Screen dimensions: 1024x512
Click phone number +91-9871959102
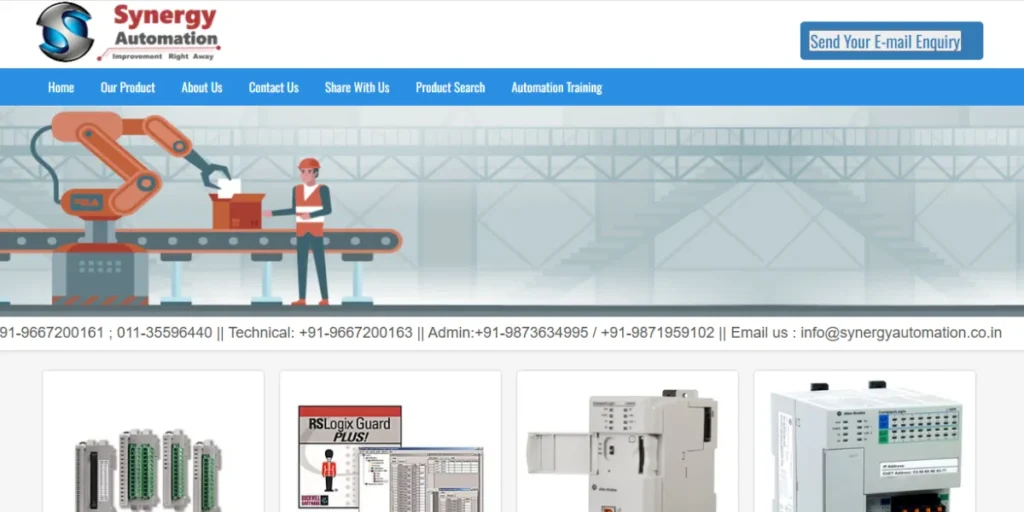coord(658,333)
